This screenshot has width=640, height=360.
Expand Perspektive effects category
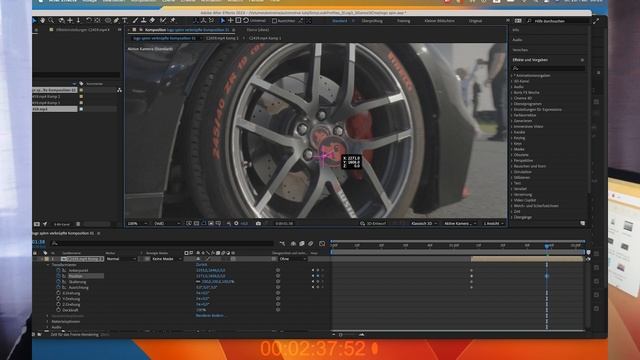point(512,160)
